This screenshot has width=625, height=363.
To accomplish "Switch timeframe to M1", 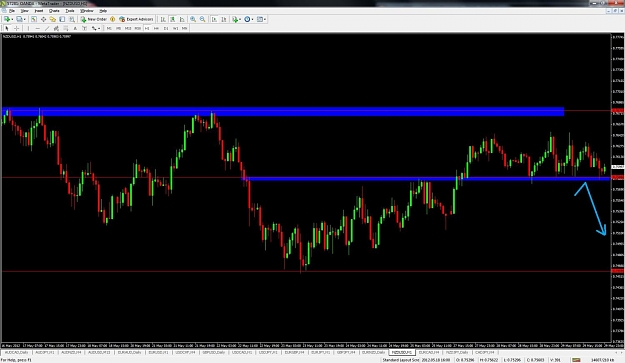I will click(109, 28).
